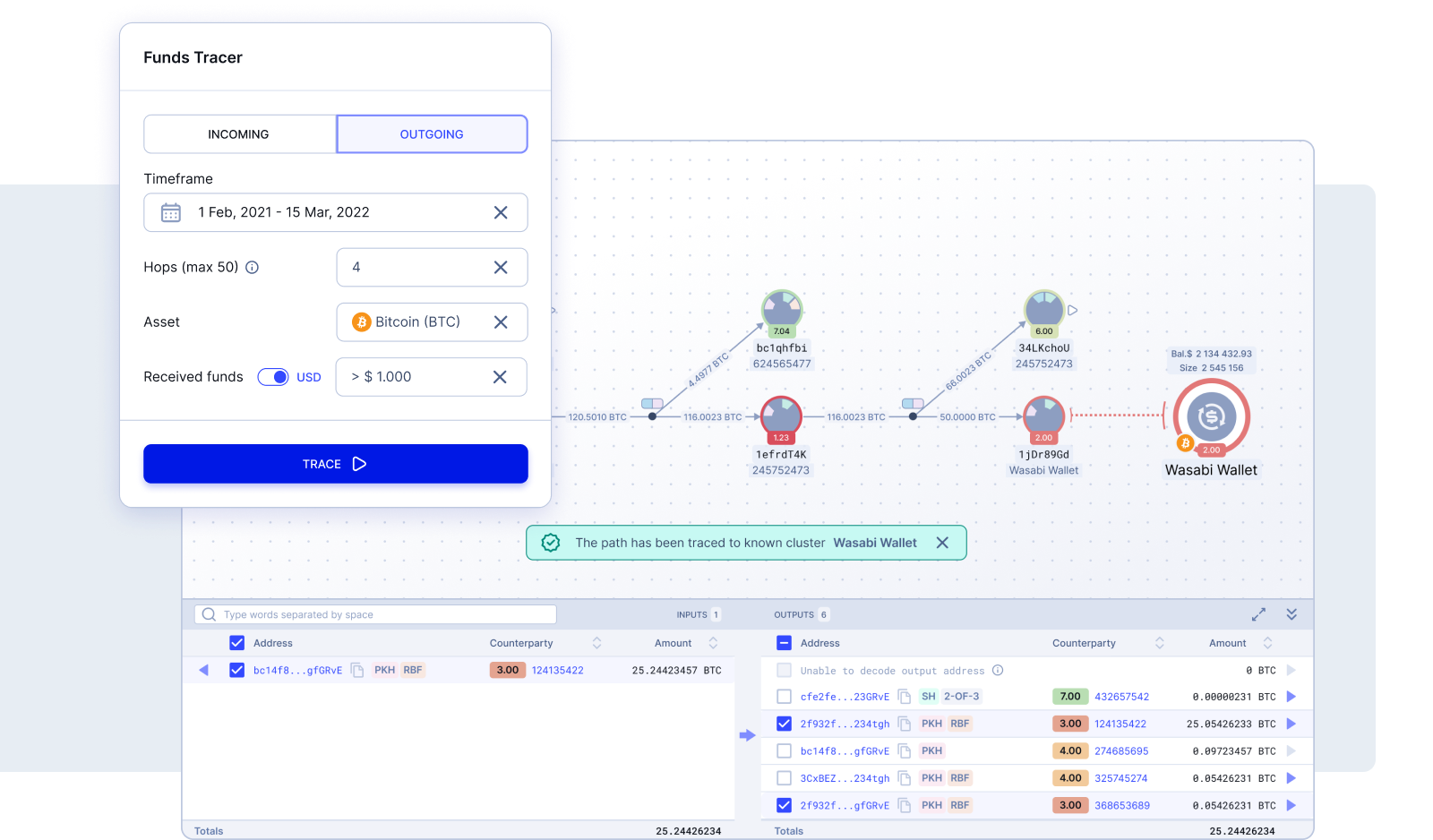Follow forward arrow on 2f932f...gfGRvE row
Screen dimensions: 1433x840
[x=1291, y=805]
